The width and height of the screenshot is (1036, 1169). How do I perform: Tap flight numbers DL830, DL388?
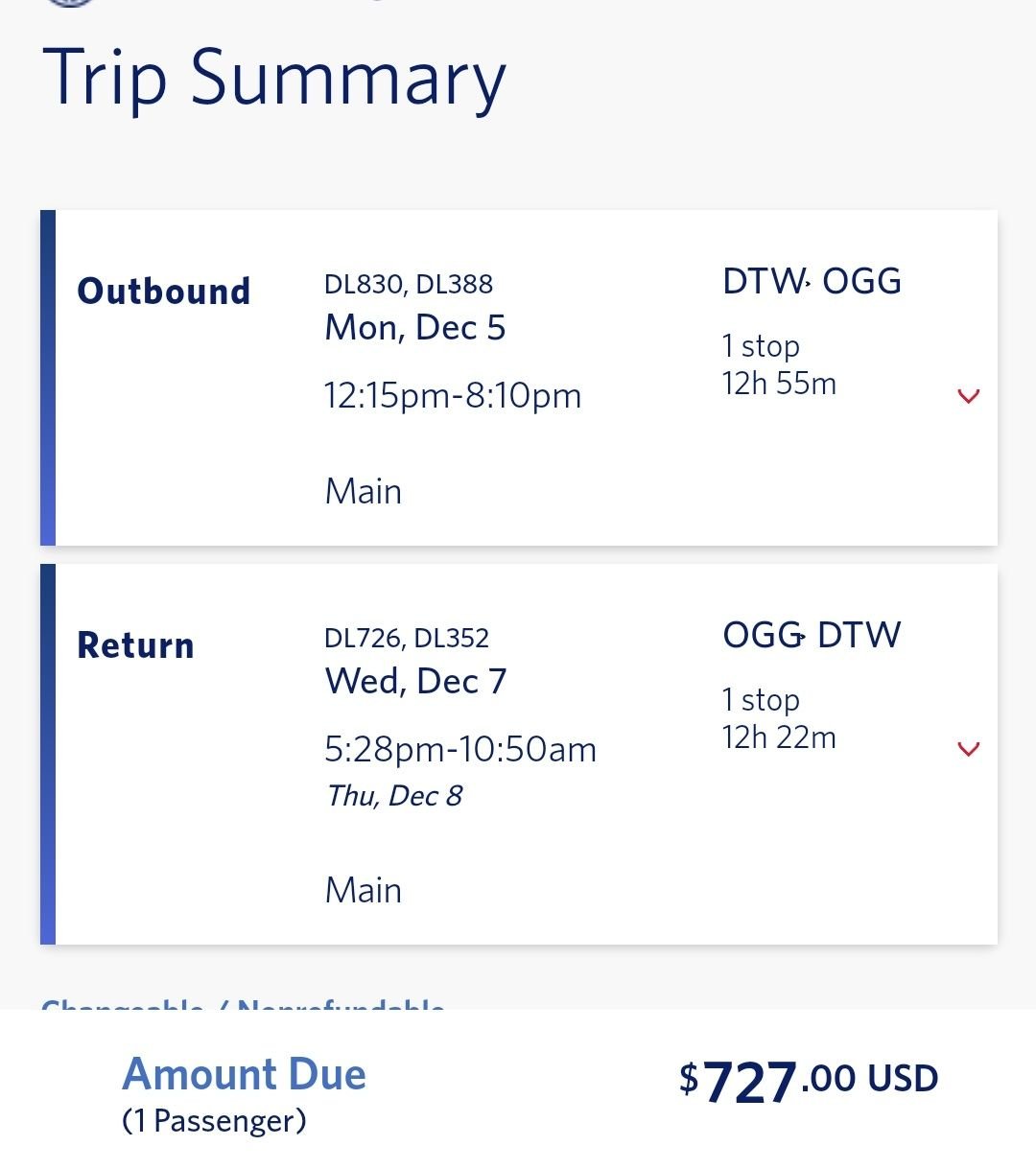(409, 284)
